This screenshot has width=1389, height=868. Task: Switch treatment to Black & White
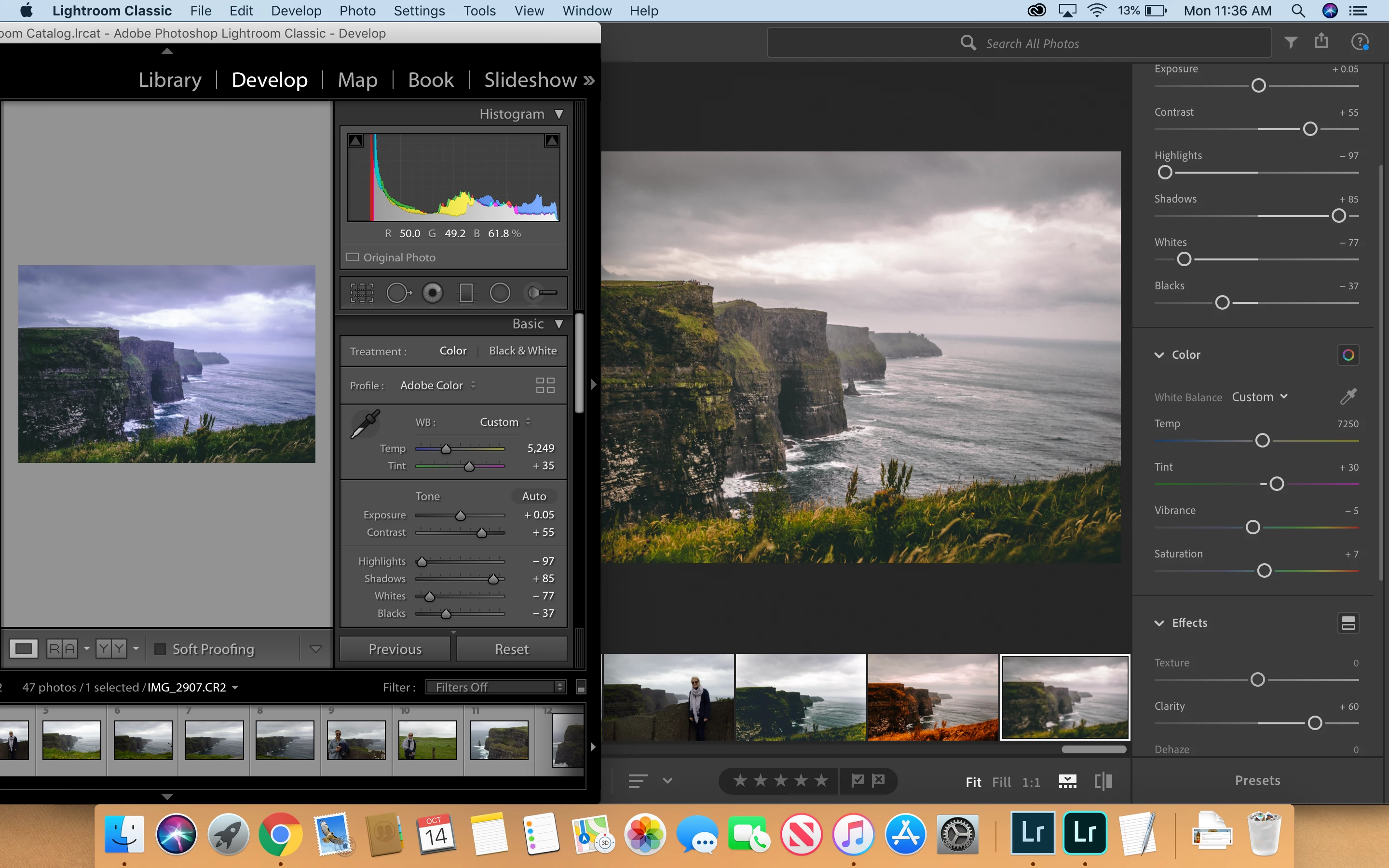(x=522, y=351)
